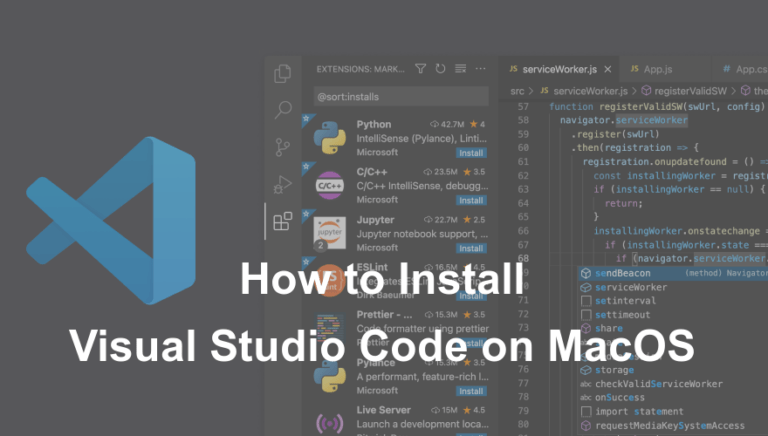
Task: Clear extensions search results icon
Action: (460, 69)
